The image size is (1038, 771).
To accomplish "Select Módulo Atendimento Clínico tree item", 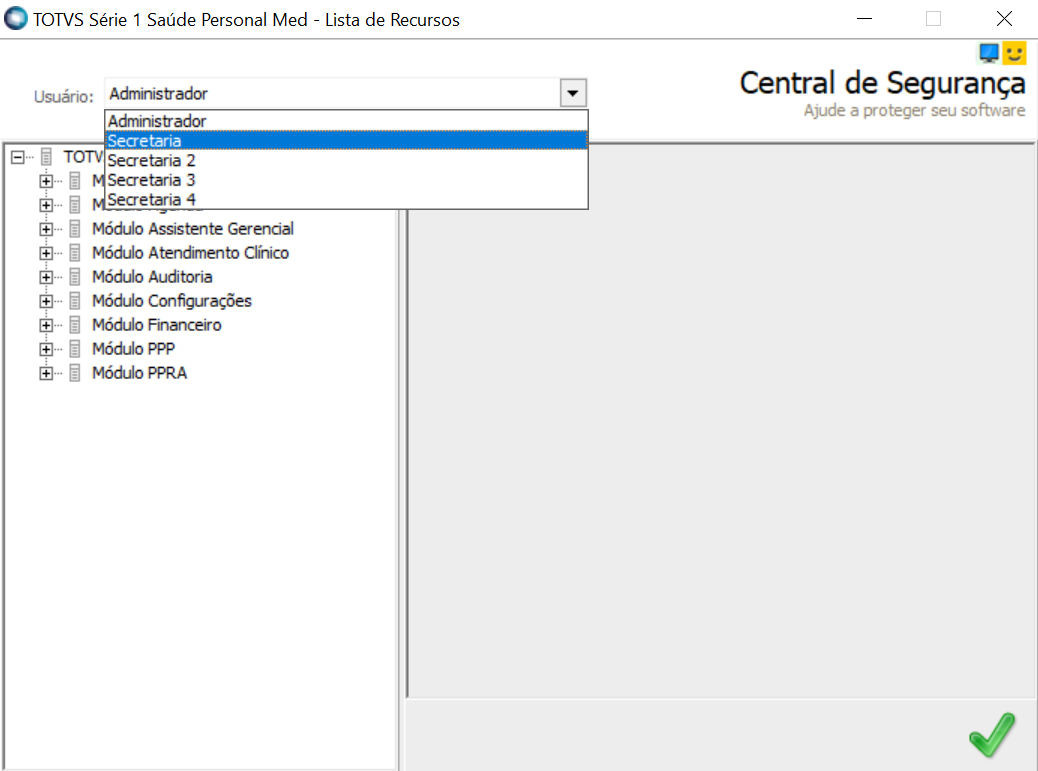I will tap(190, 253).
